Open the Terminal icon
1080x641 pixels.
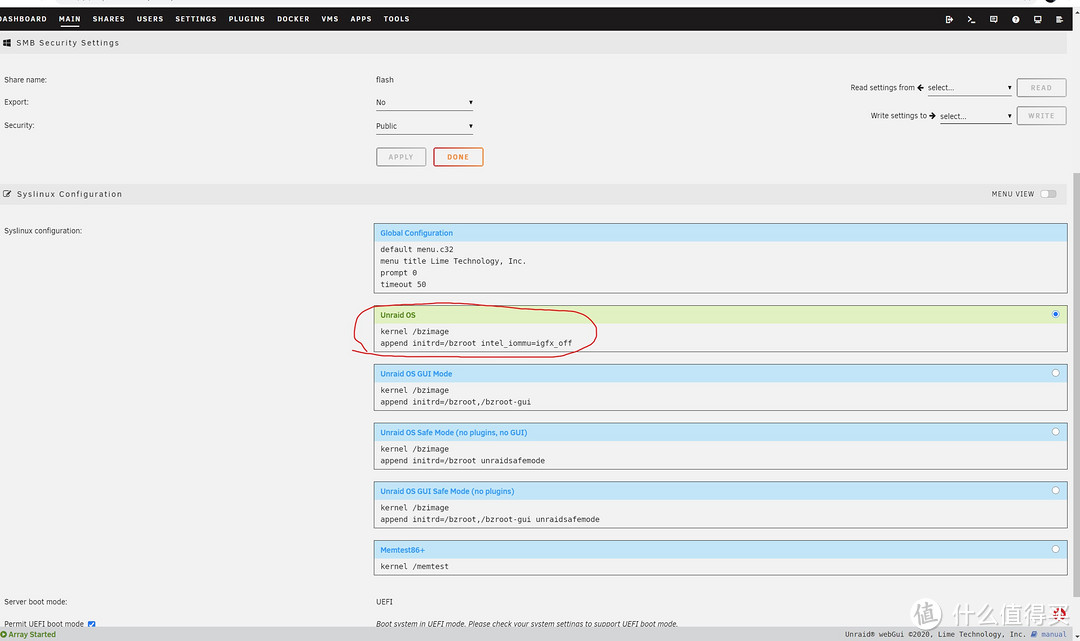[x=971, y=19]
